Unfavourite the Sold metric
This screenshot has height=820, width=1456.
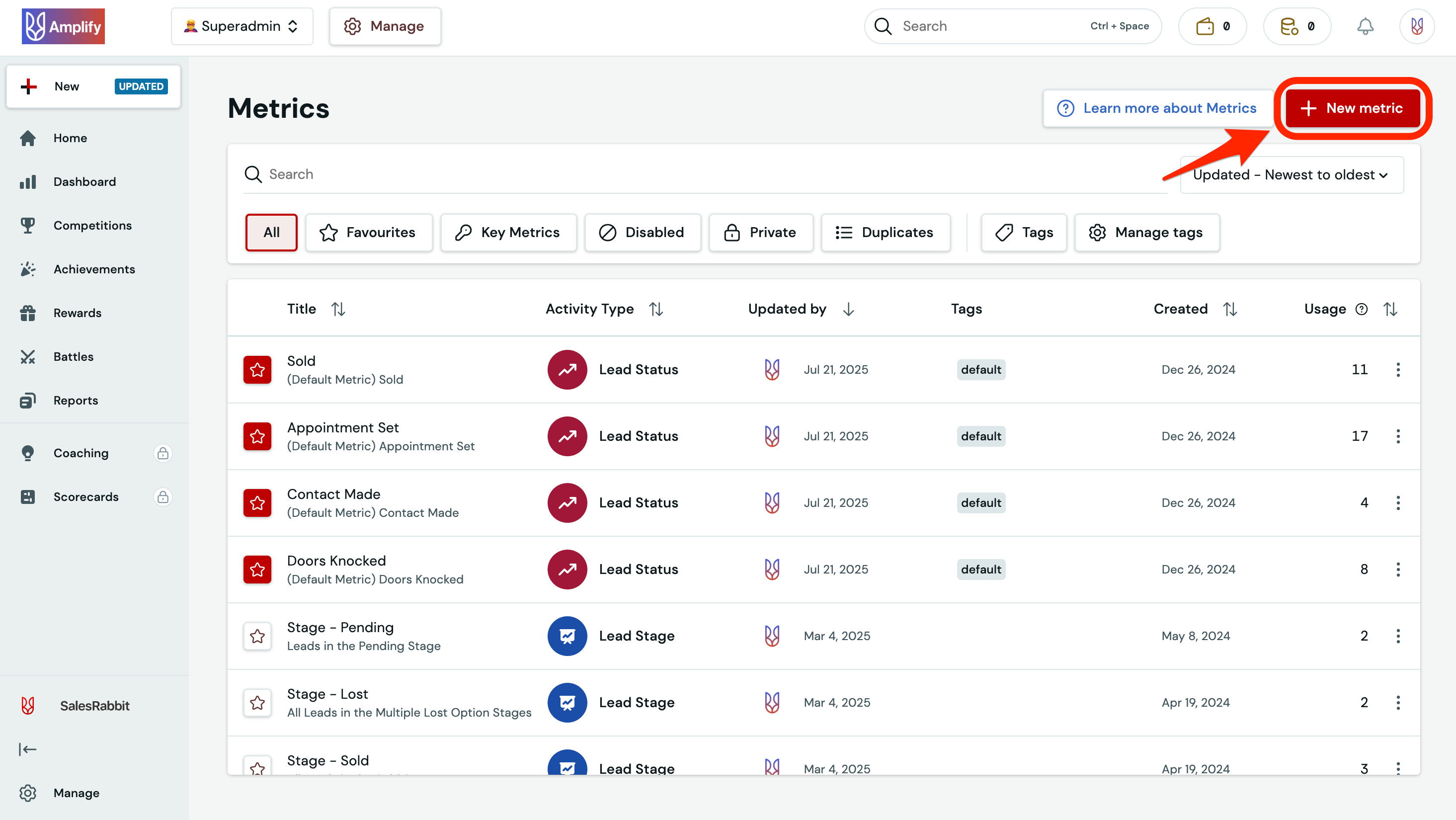click(x=257, y=370)
